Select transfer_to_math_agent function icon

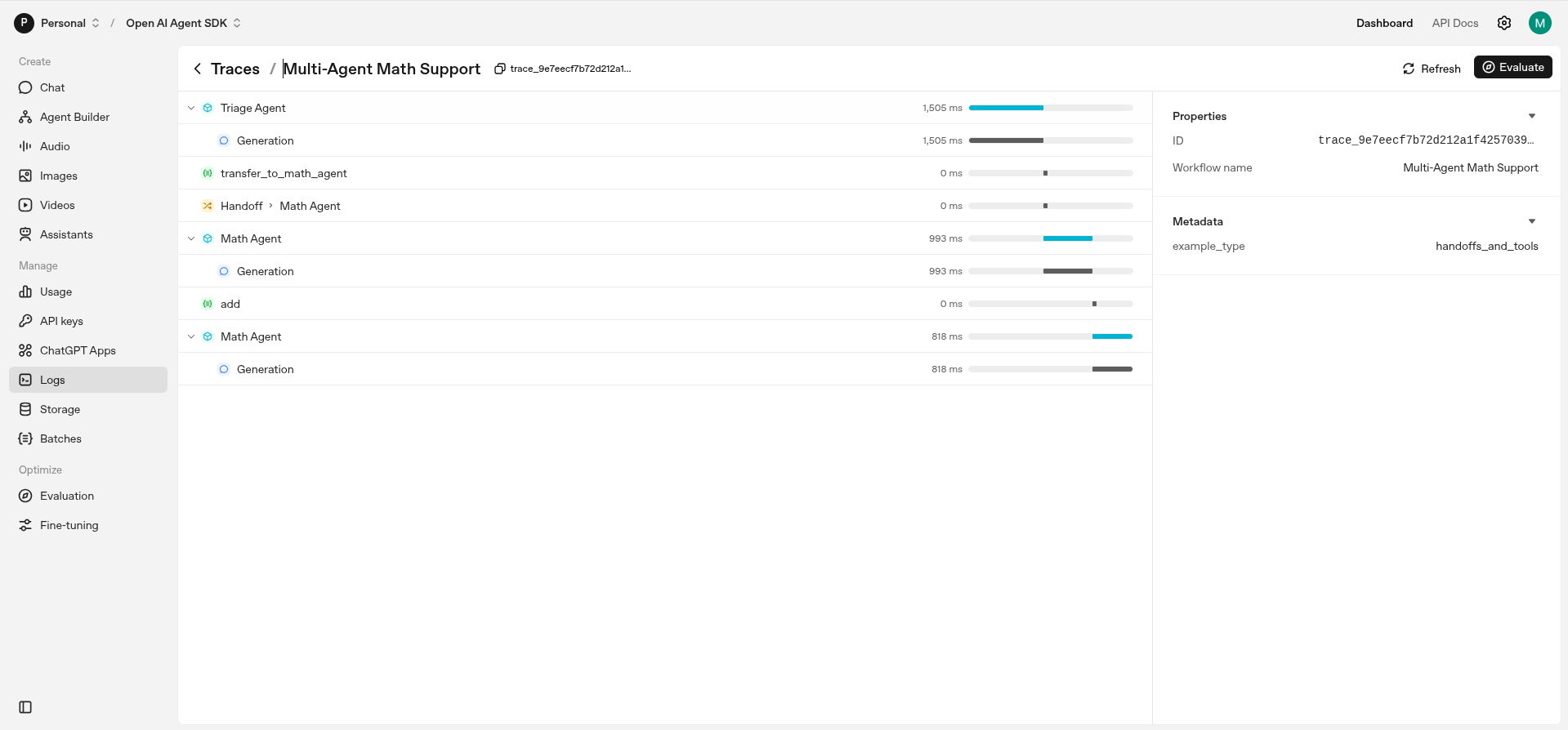[x=208, y=173]
